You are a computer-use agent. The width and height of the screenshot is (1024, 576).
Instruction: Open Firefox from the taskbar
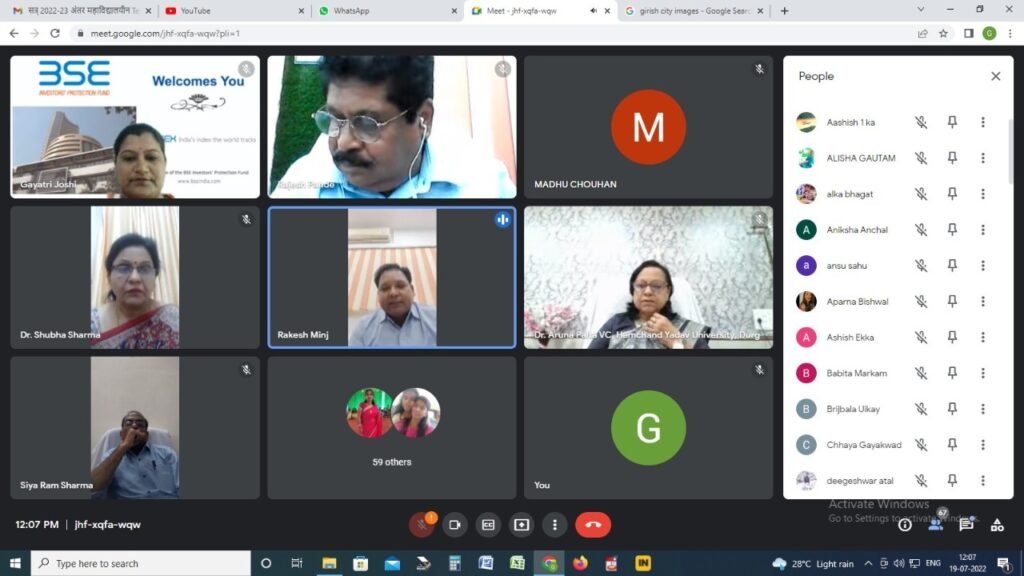580,563
